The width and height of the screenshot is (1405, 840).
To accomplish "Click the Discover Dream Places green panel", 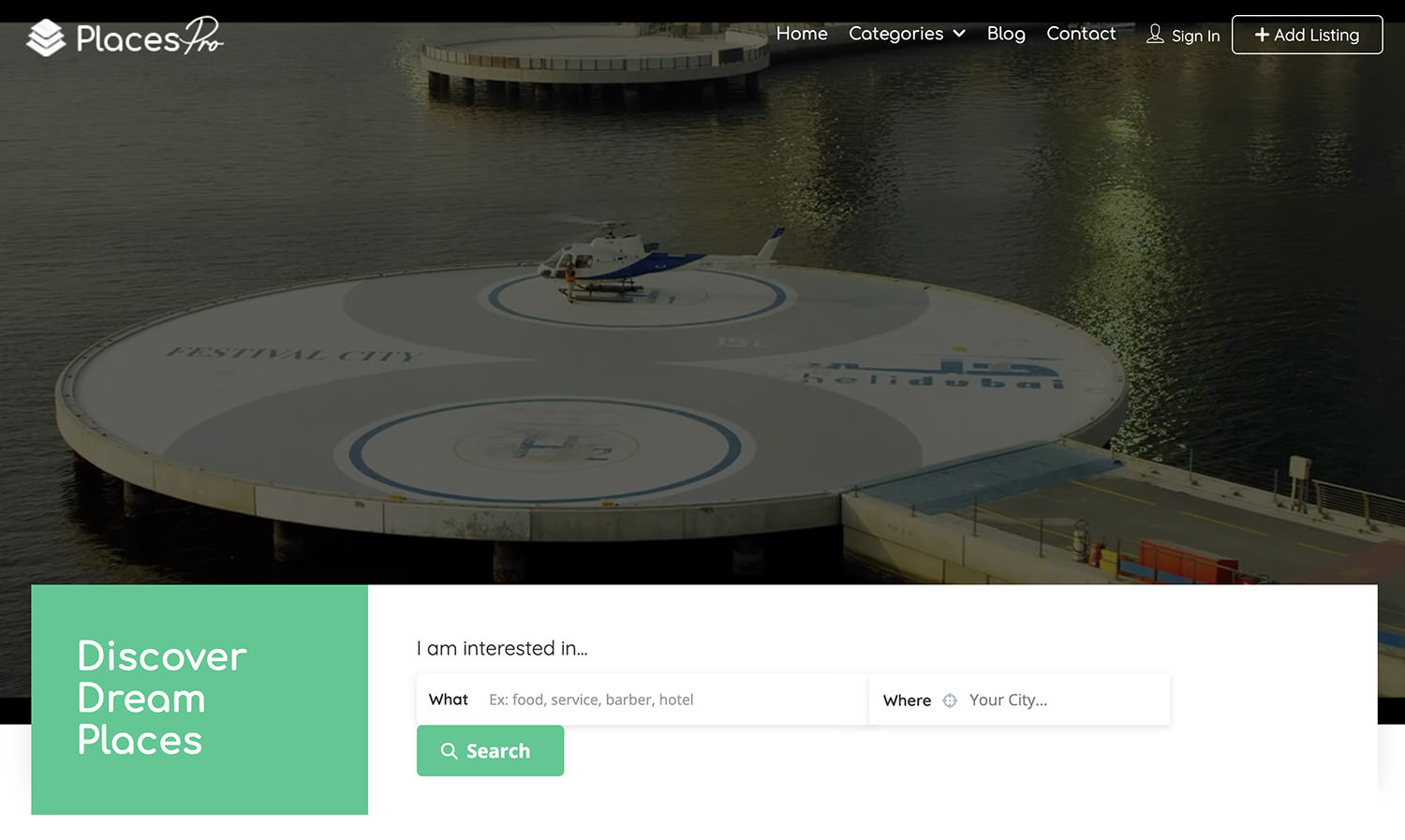I will tap(200, 699).
